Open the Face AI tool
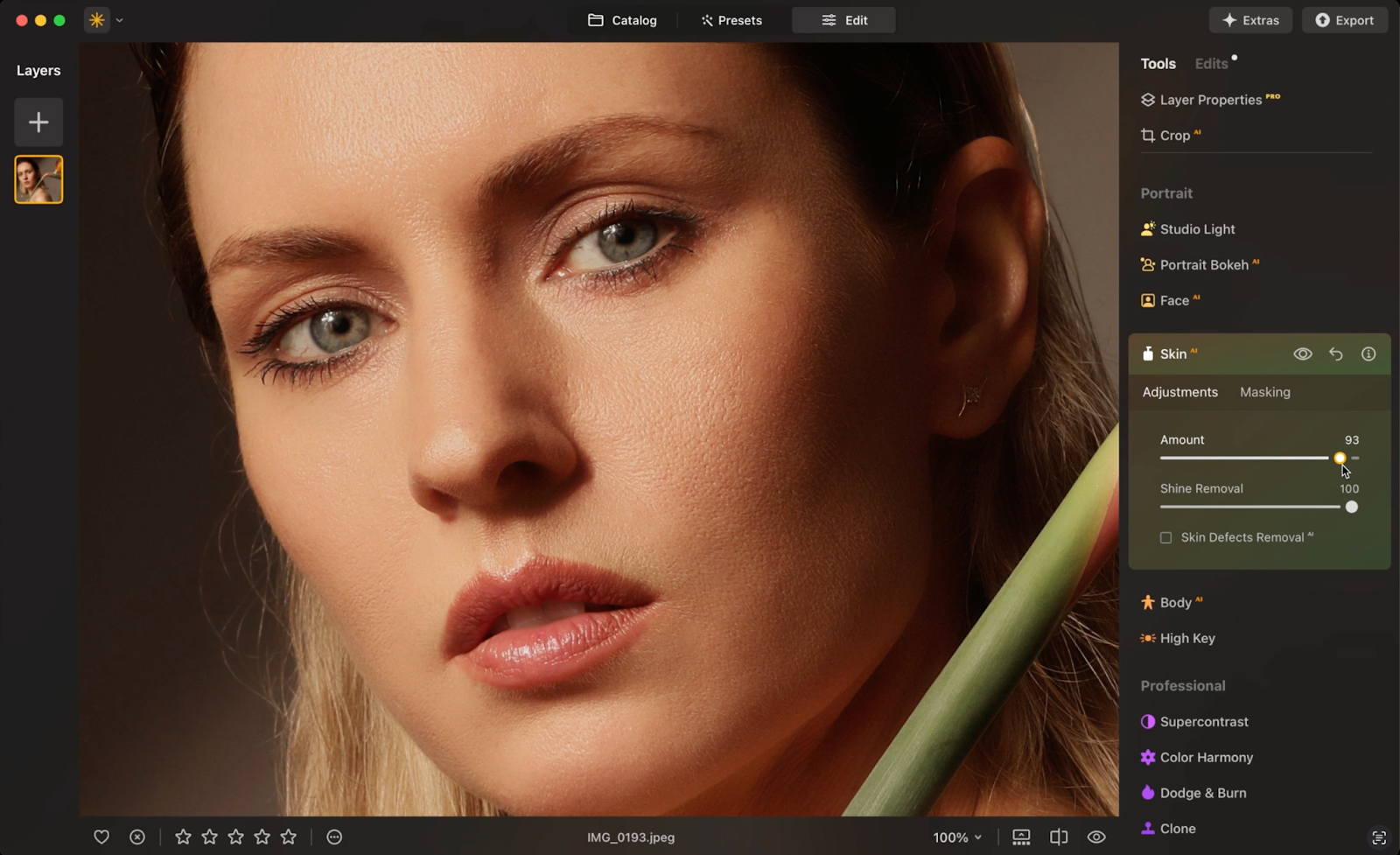This screenshot has width=1400, height=855. click(x=1177, y=300)
